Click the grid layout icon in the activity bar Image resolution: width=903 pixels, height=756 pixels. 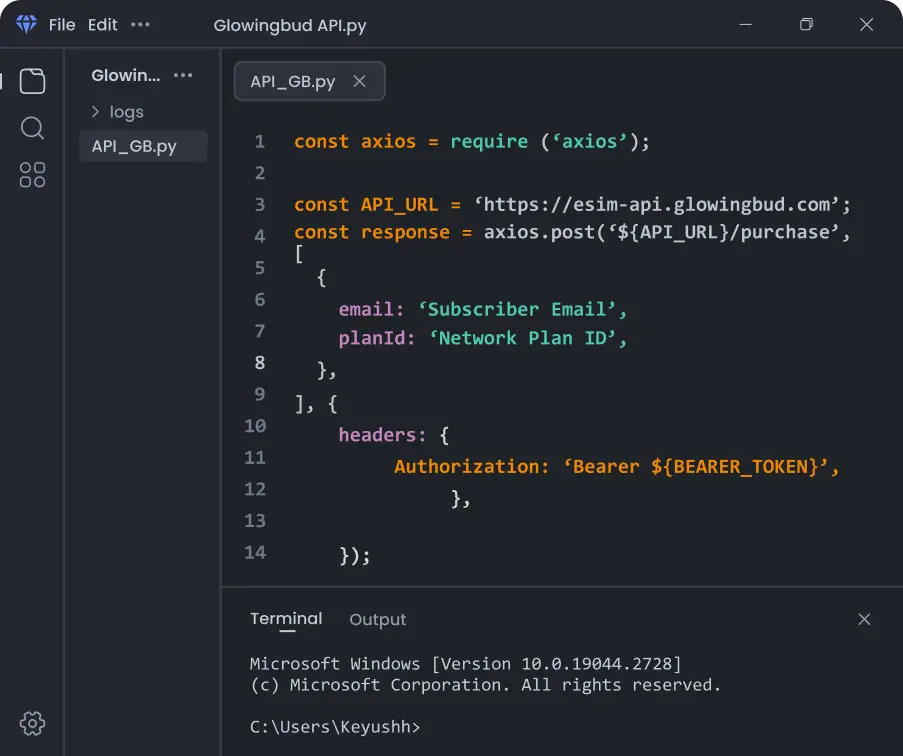click(32, 175)
